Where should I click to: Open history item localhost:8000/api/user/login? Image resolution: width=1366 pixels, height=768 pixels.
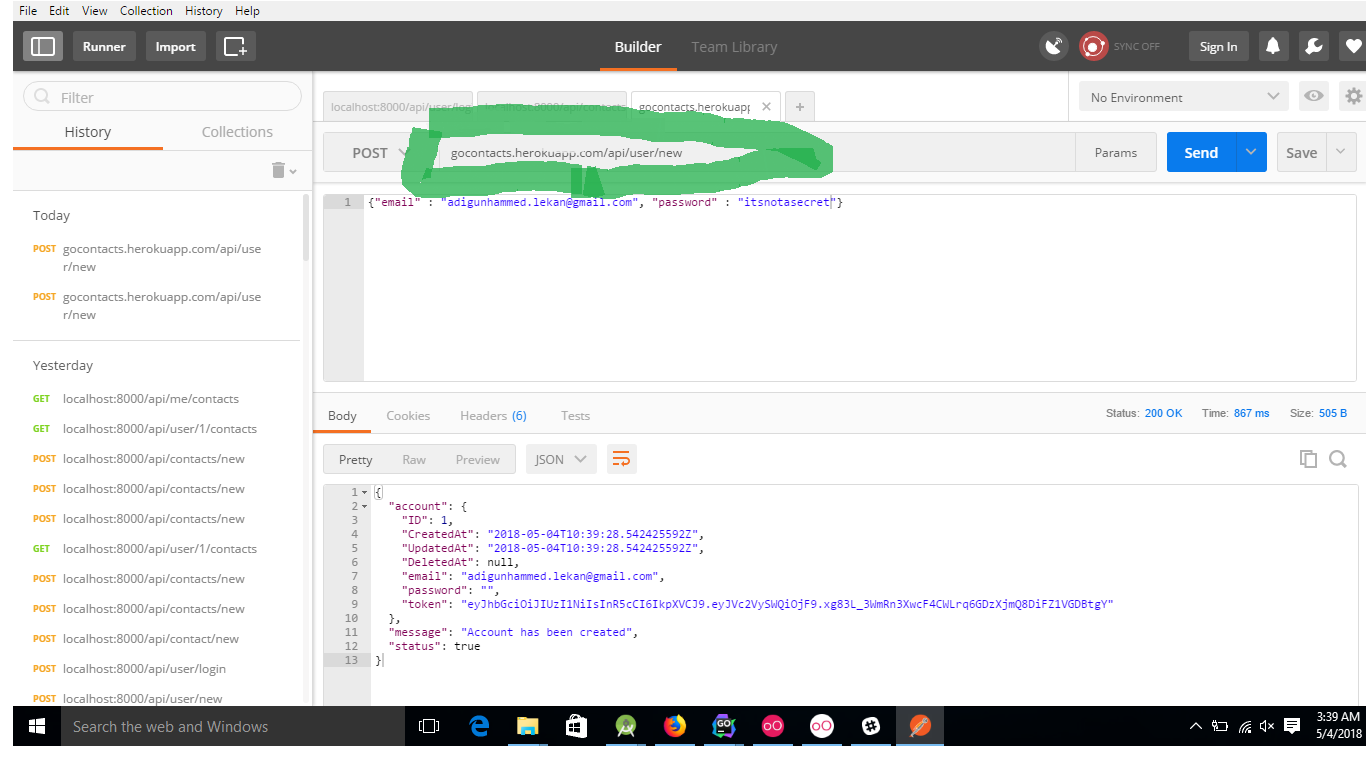click(144, 668)
